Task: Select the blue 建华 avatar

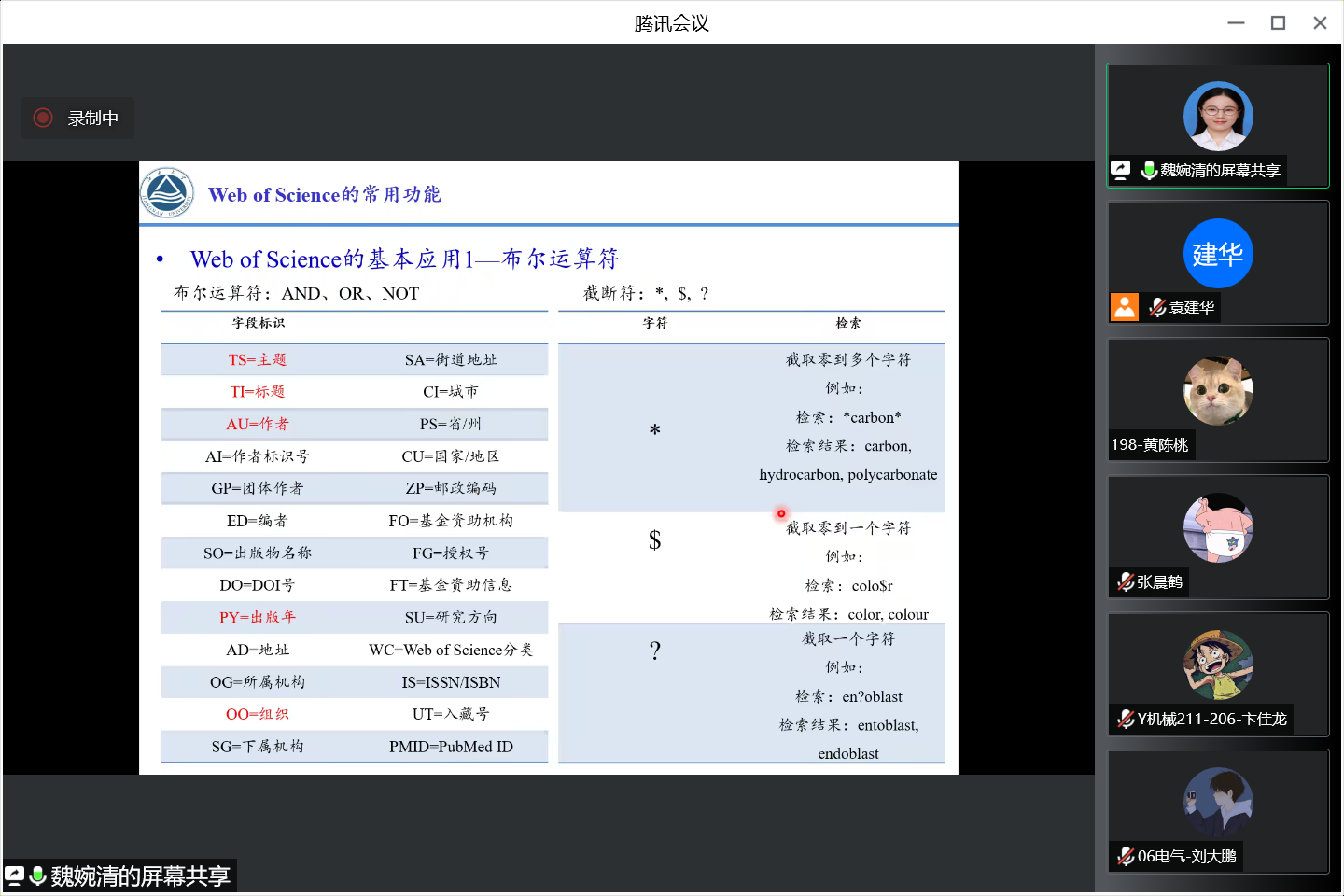Action: (1218, 254)
